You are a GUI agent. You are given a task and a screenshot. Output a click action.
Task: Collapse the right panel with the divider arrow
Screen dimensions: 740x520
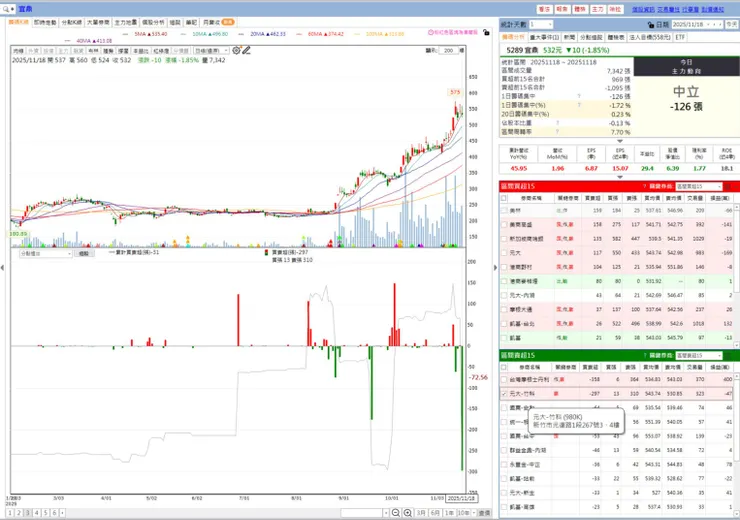click(495, 268)
